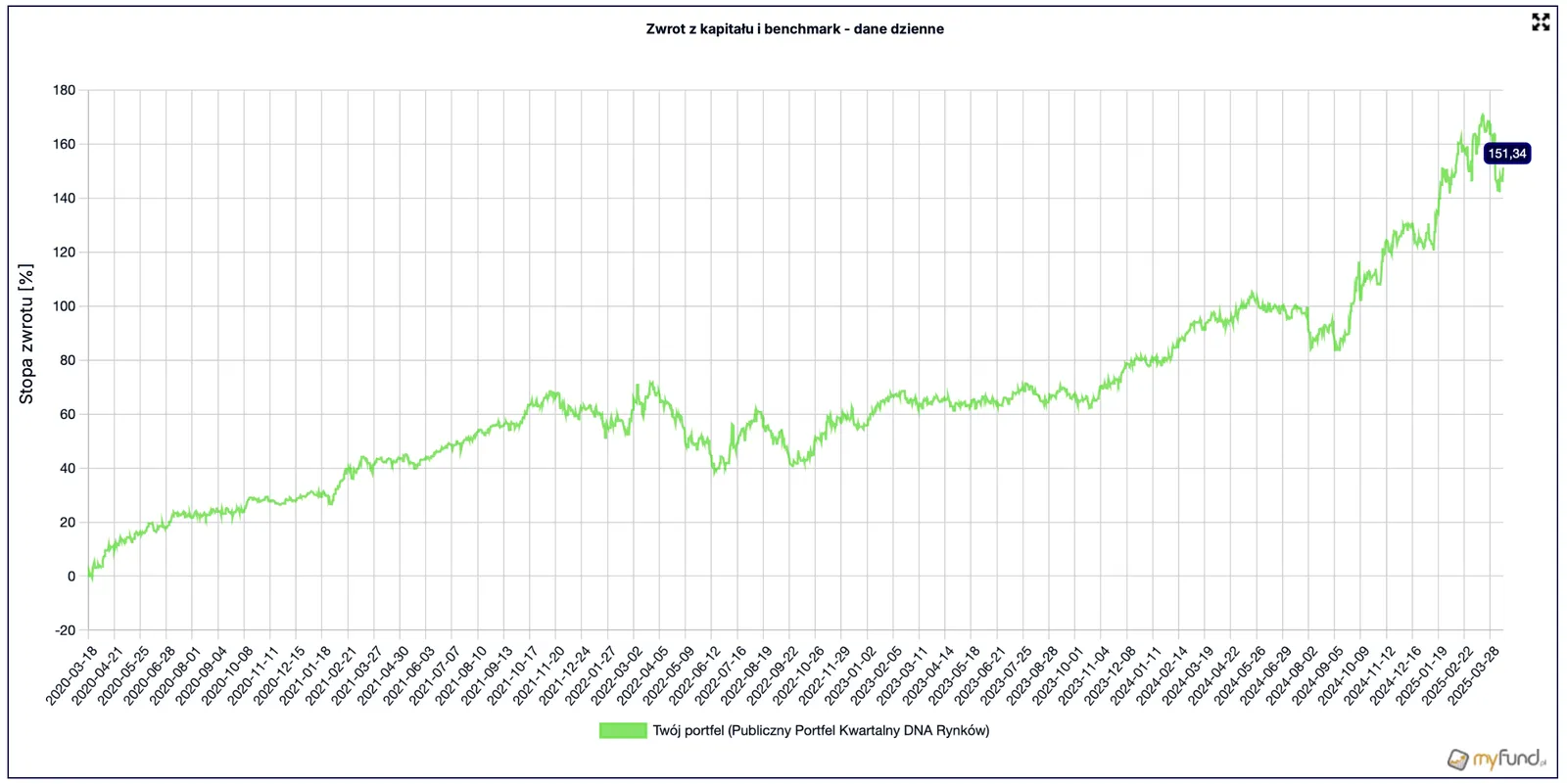Viewport: 1567px width, 784px height.
Task: Click the 2020-12-15 date label
Action: (x=279, y=675)
